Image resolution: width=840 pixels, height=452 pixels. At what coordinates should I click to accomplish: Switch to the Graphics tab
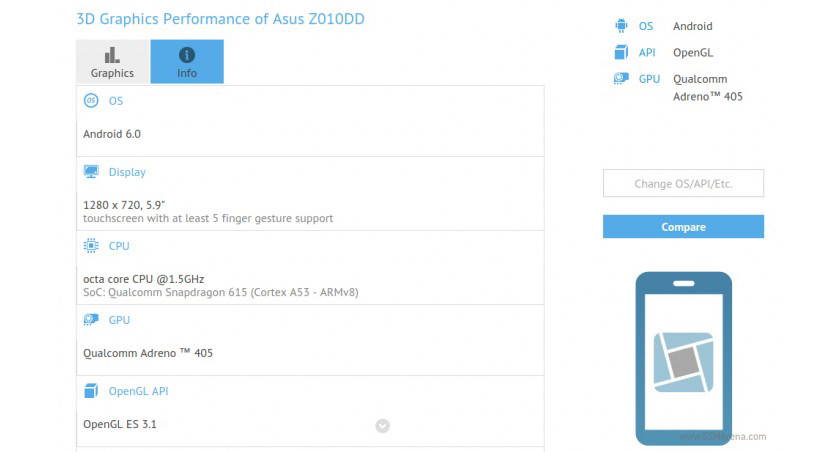(x=112, y=62)
